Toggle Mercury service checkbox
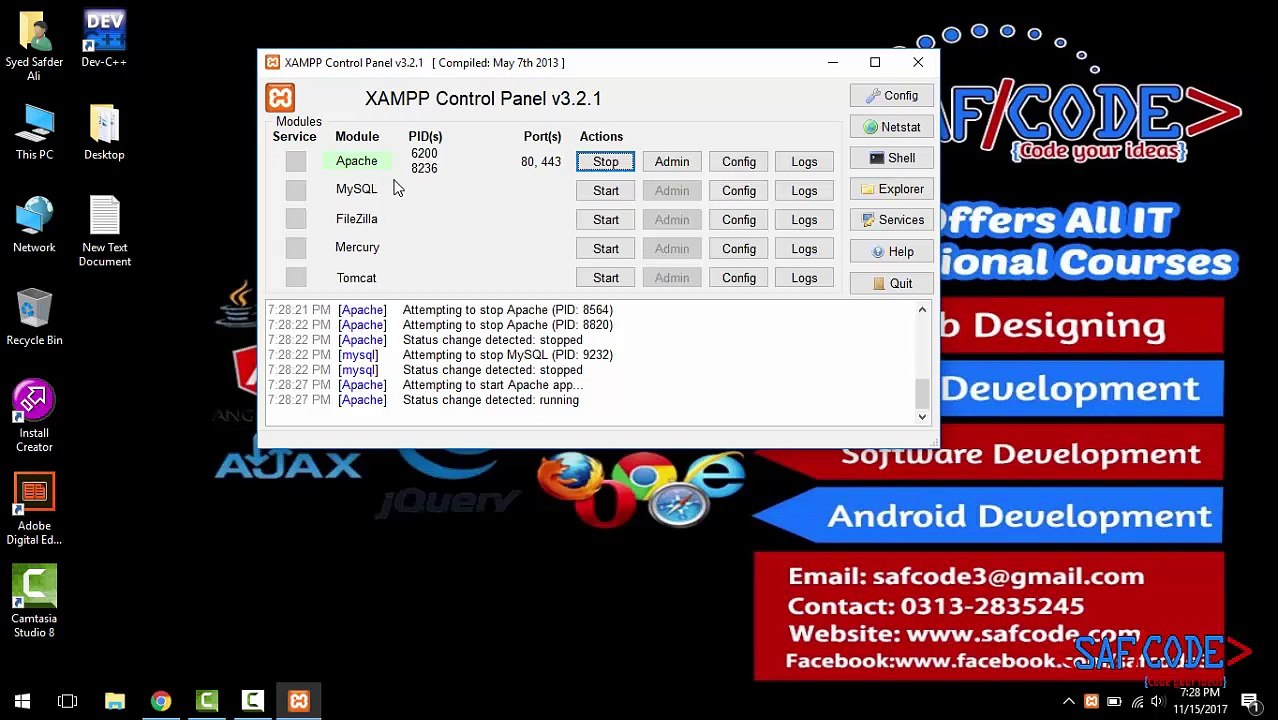The width and height of the screenshot is (1278, 720). 295,248
